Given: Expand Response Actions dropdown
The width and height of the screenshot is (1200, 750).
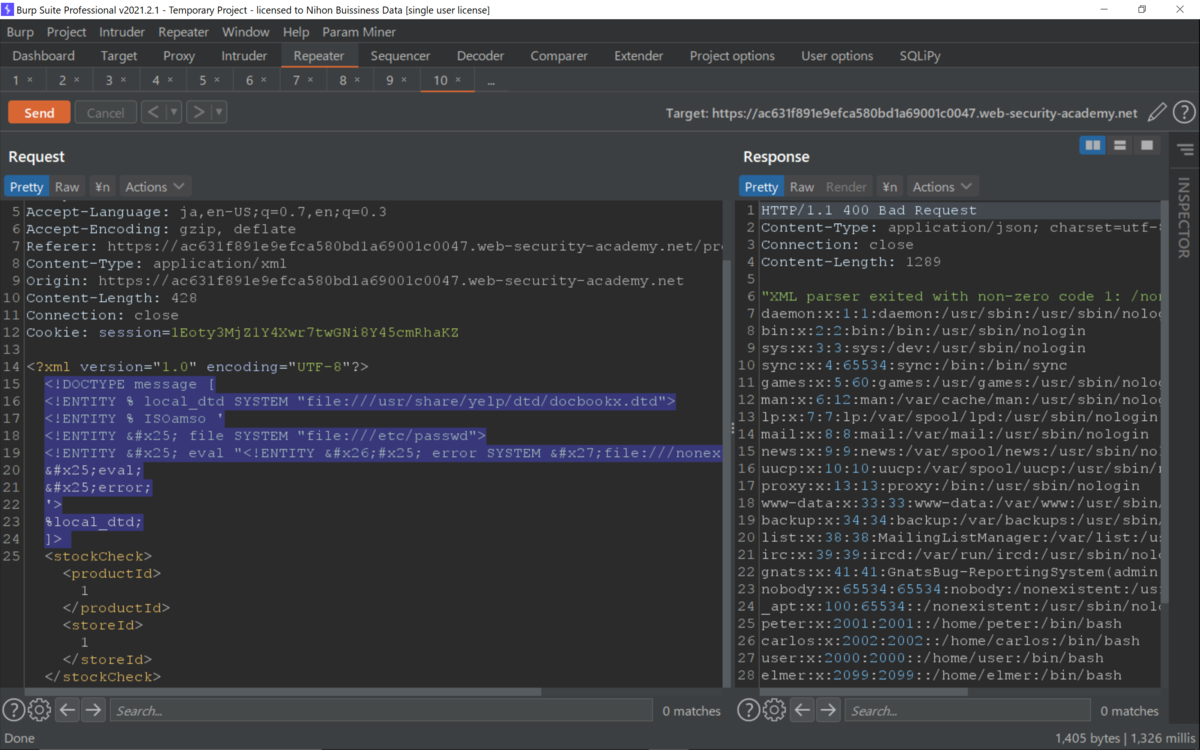Looking at the screenshot, I should 942,187.
